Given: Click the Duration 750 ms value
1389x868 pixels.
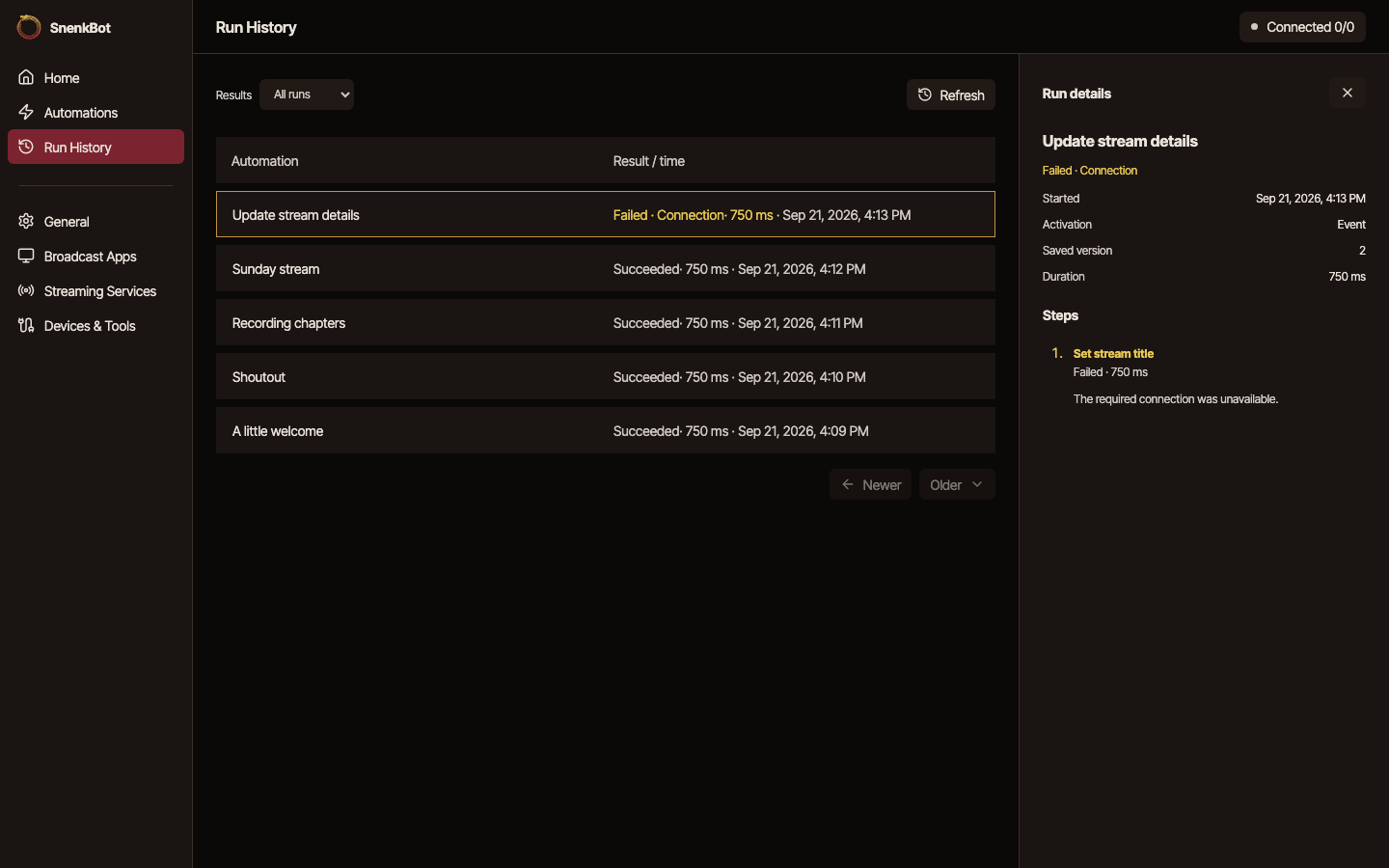Looking at the screenshot, I should pos(1348,276).
